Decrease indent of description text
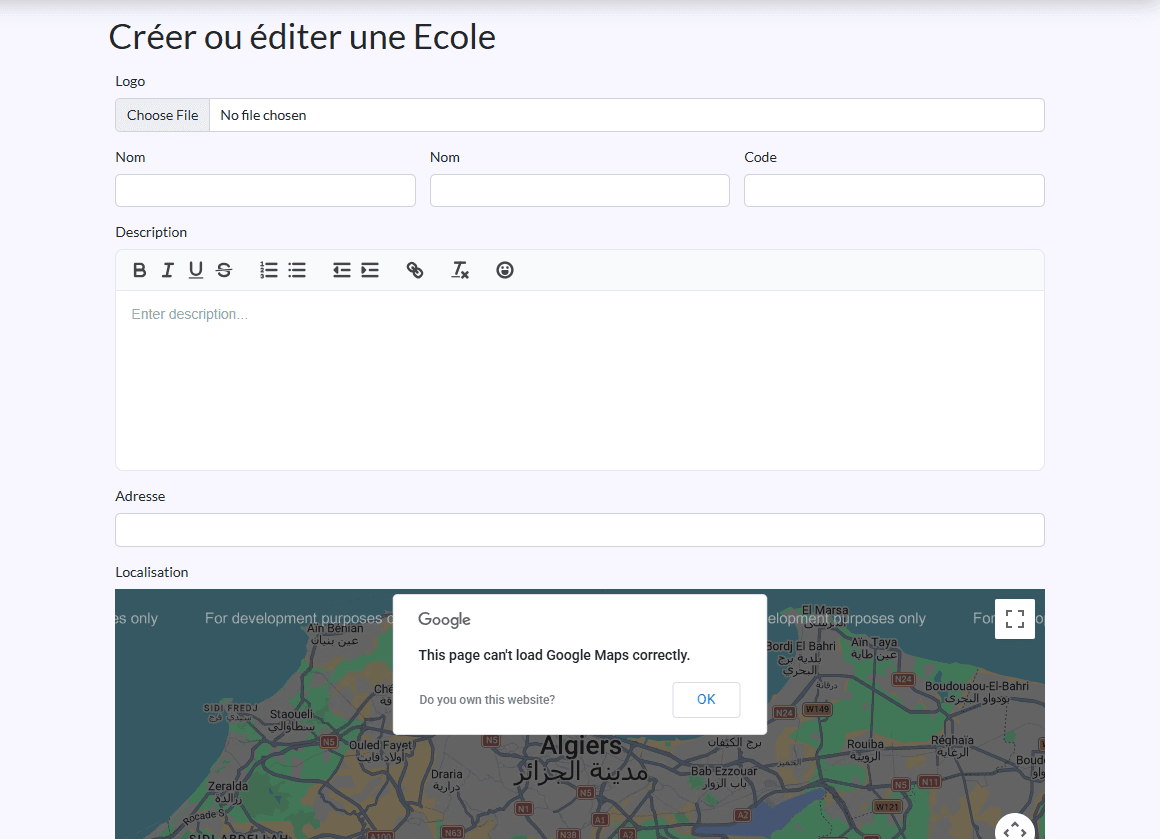 coord(341,270)
